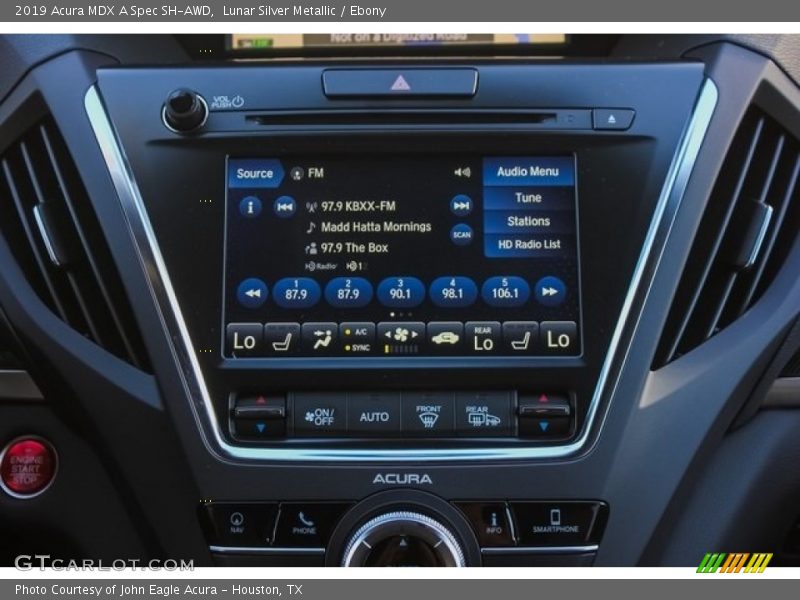Open the HD Radio List

(528, 244)
